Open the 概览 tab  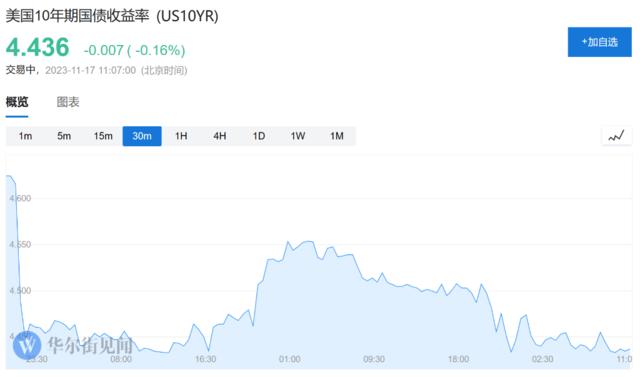[17, 102]
